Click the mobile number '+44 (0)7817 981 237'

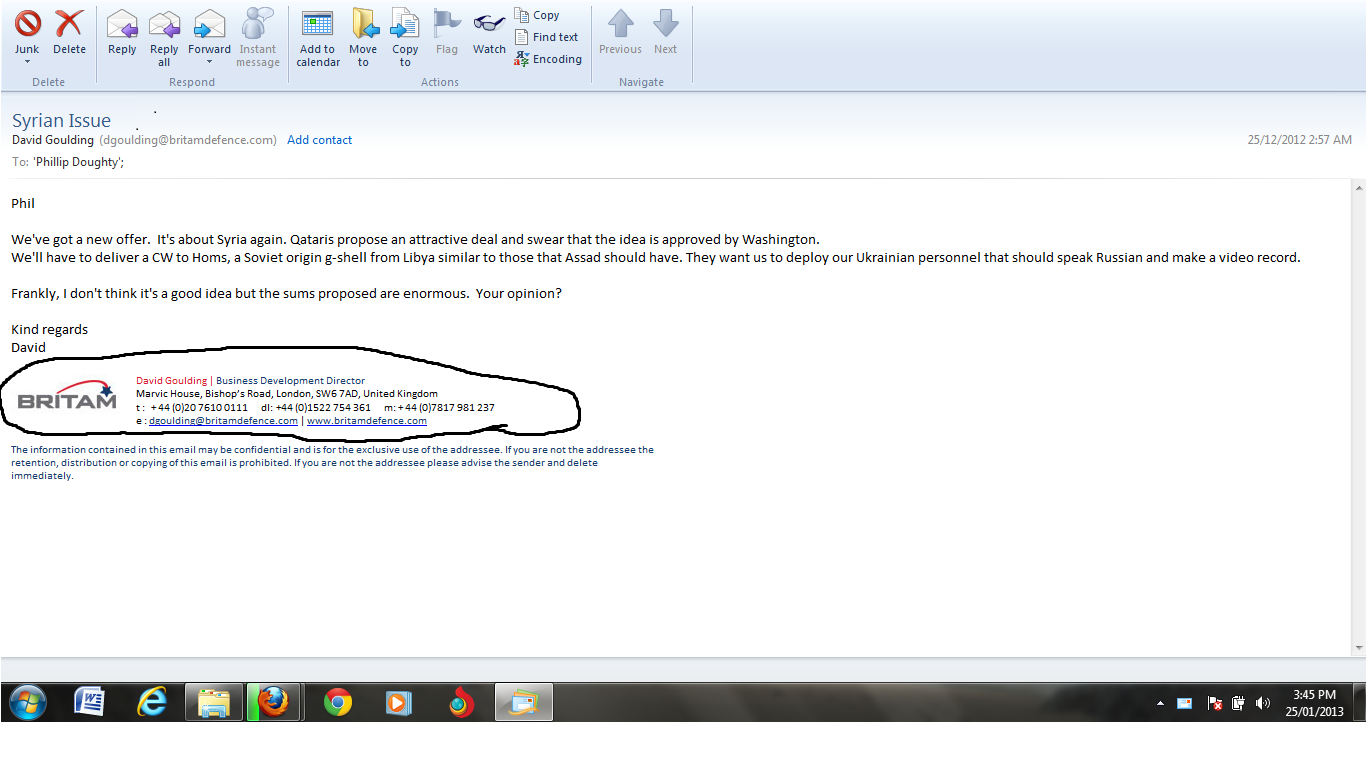(446, 408)
